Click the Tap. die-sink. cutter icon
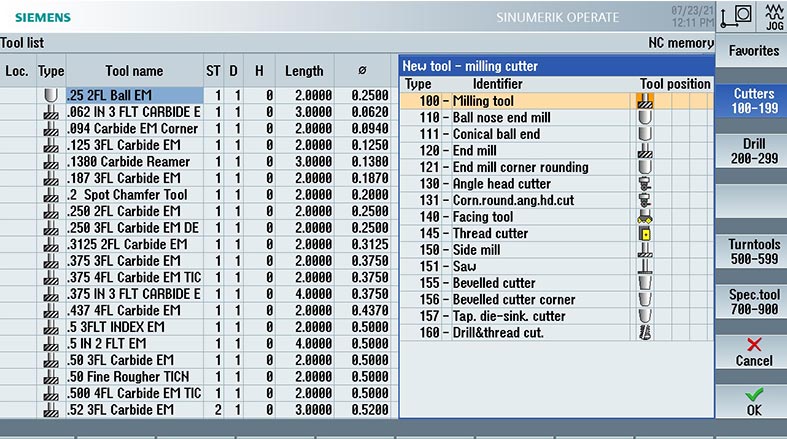Image resolution: width=787 pixels, height=439 pixels. [645, 317]
